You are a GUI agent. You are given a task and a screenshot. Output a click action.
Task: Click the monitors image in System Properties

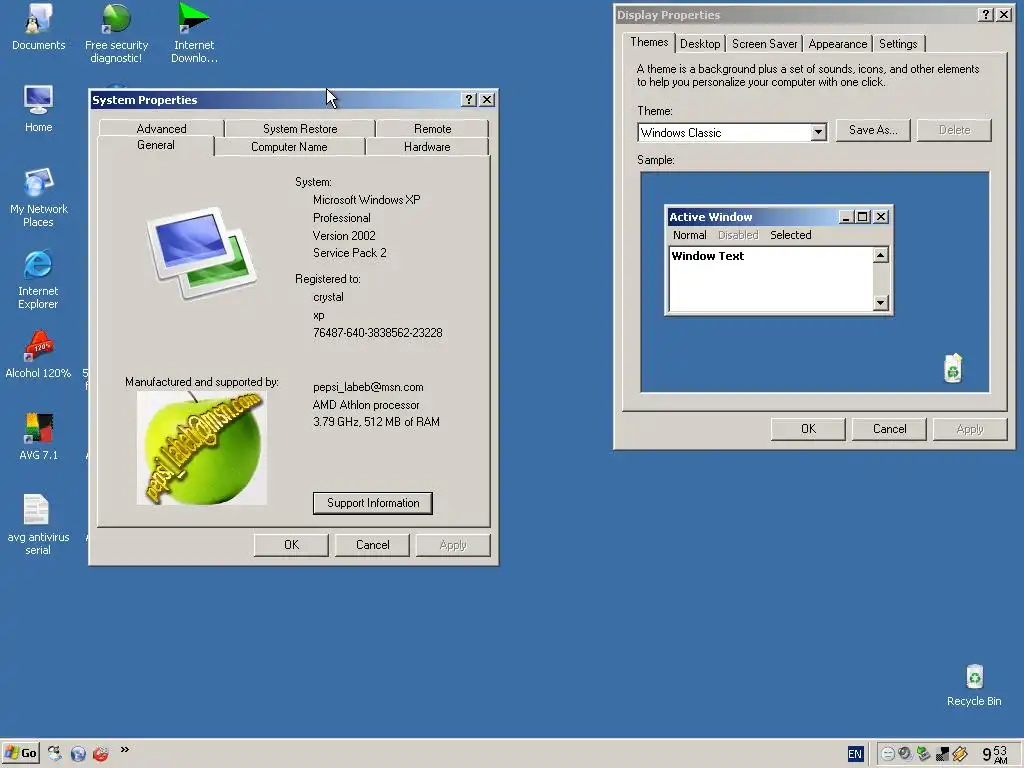click(202, 253)
